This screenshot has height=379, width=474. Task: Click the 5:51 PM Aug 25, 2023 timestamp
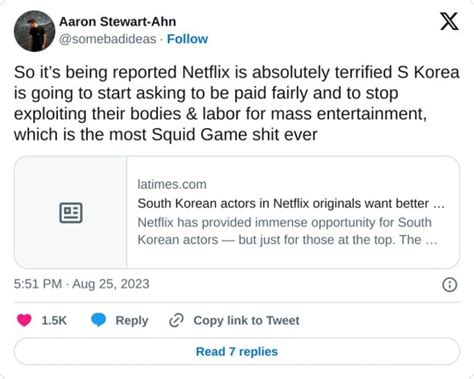(x=82, y=284)
